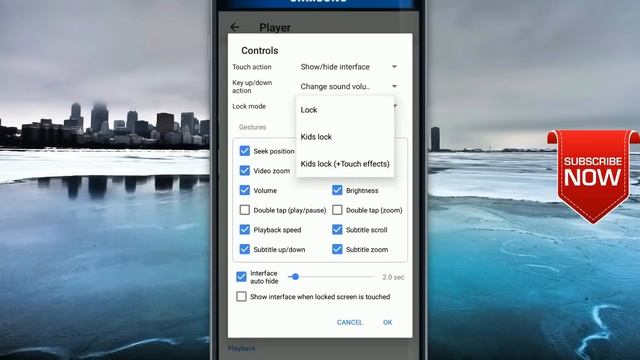Image resolution: width=640 pixels, height=360 pixels.
Task: Tap the CANCEL button
Action: (349, 322)
